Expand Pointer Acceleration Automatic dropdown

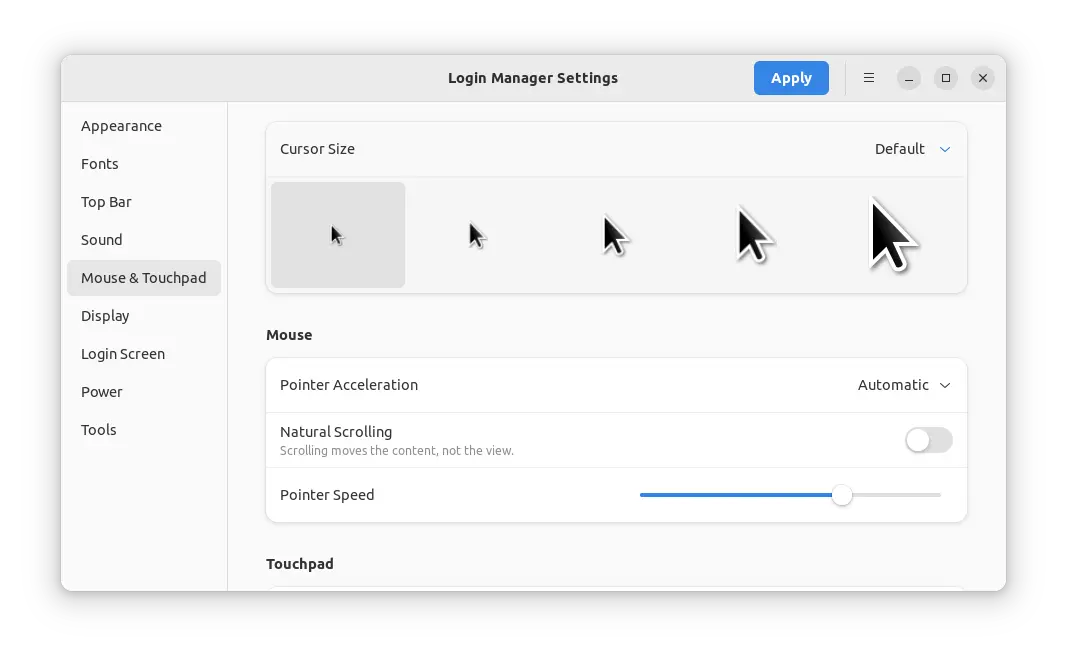(904, 385)
